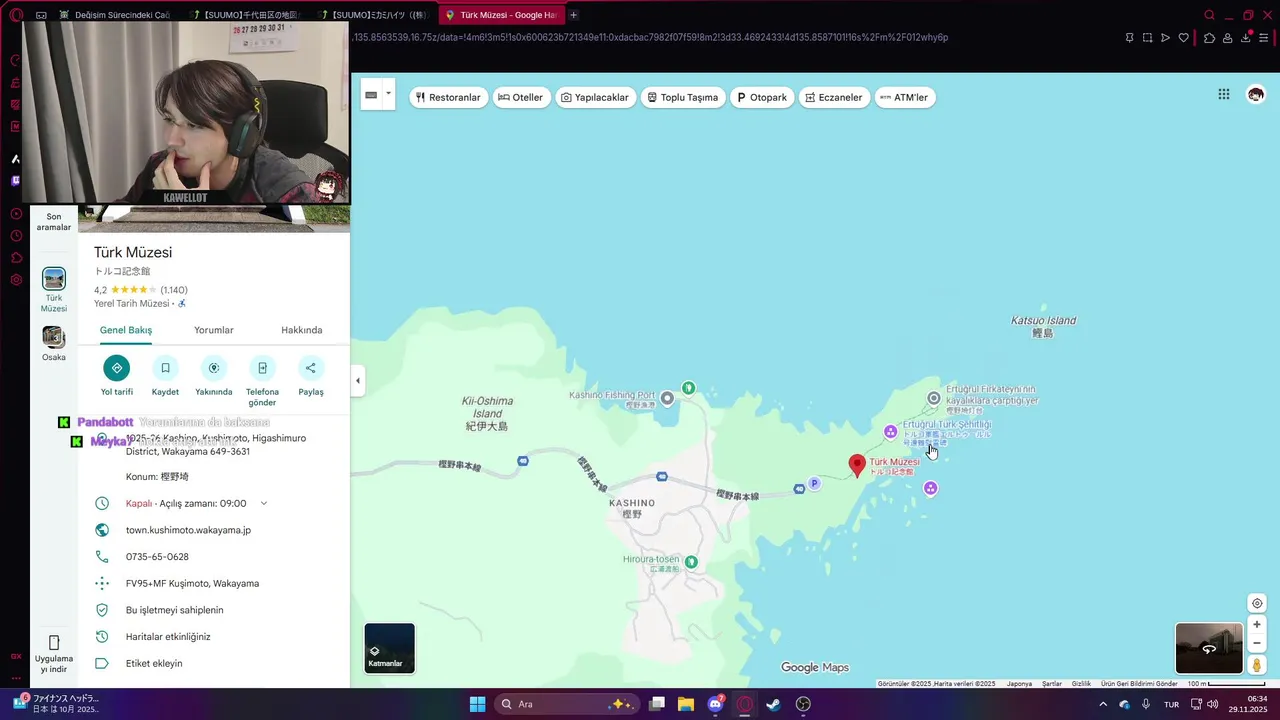Filter map by Toplu Taşıma
The height and width of the screenshot is (720, 1280).
[683, 97]
